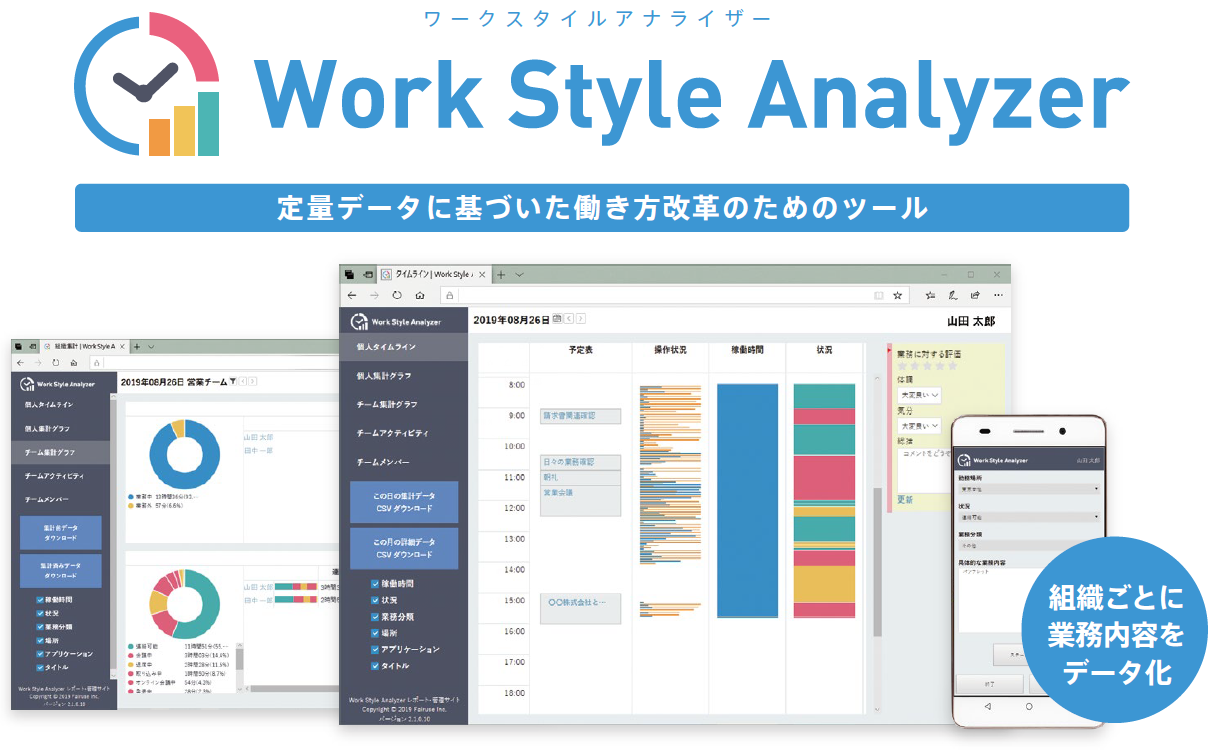Go to previous day arrow in timeline window
The height and width of the screenshot is (750, 1215).
click(x=569, y=319)
